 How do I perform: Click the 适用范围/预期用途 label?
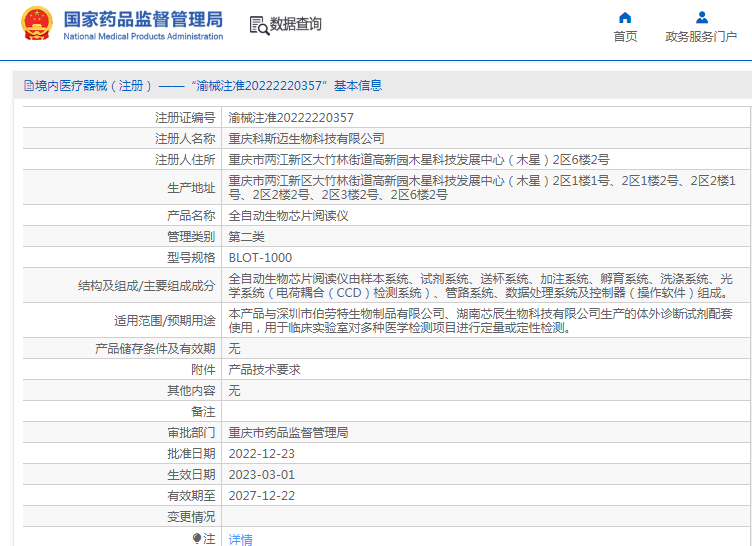(x=165, y=321)
